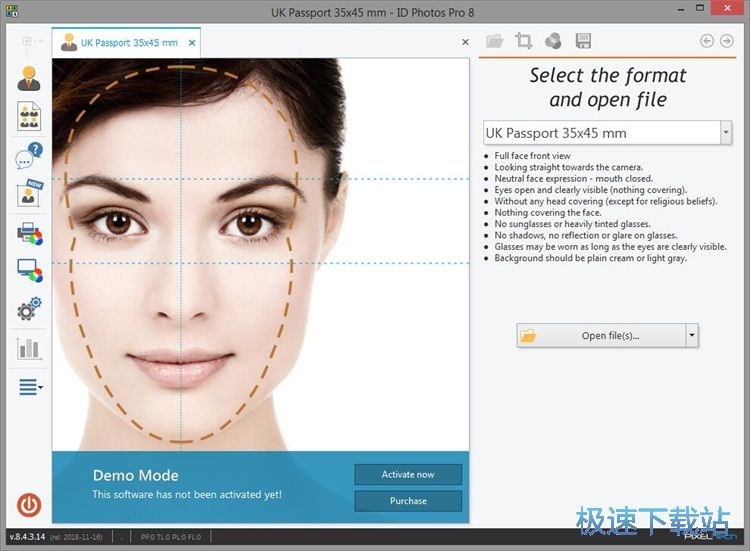This screenshot has width=750, height=551.
Task: Open the bar chart statistics icon
Action: 29,348
